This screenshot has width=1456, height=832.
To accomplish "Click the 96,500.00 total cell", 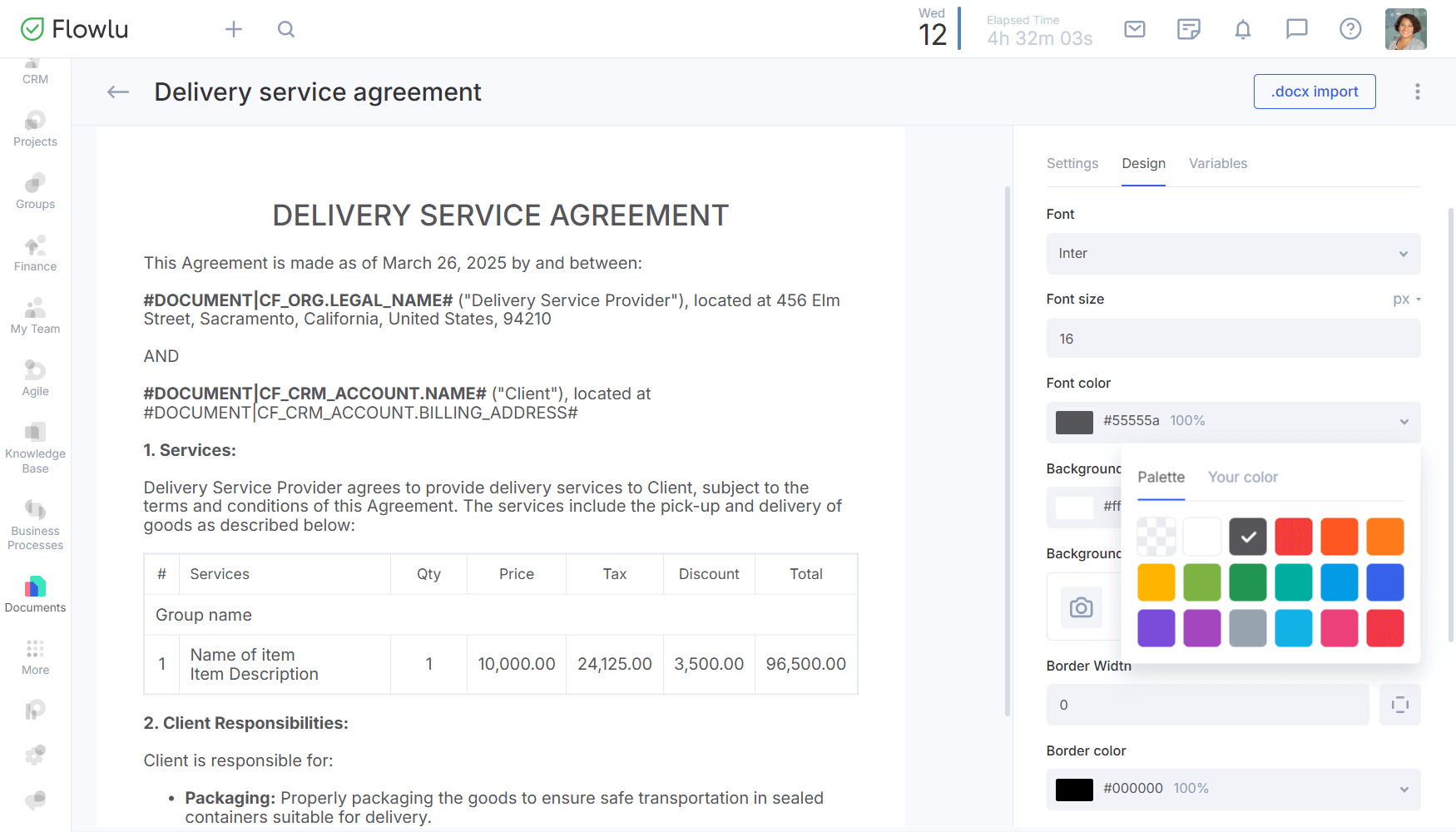I will [805, 664].
